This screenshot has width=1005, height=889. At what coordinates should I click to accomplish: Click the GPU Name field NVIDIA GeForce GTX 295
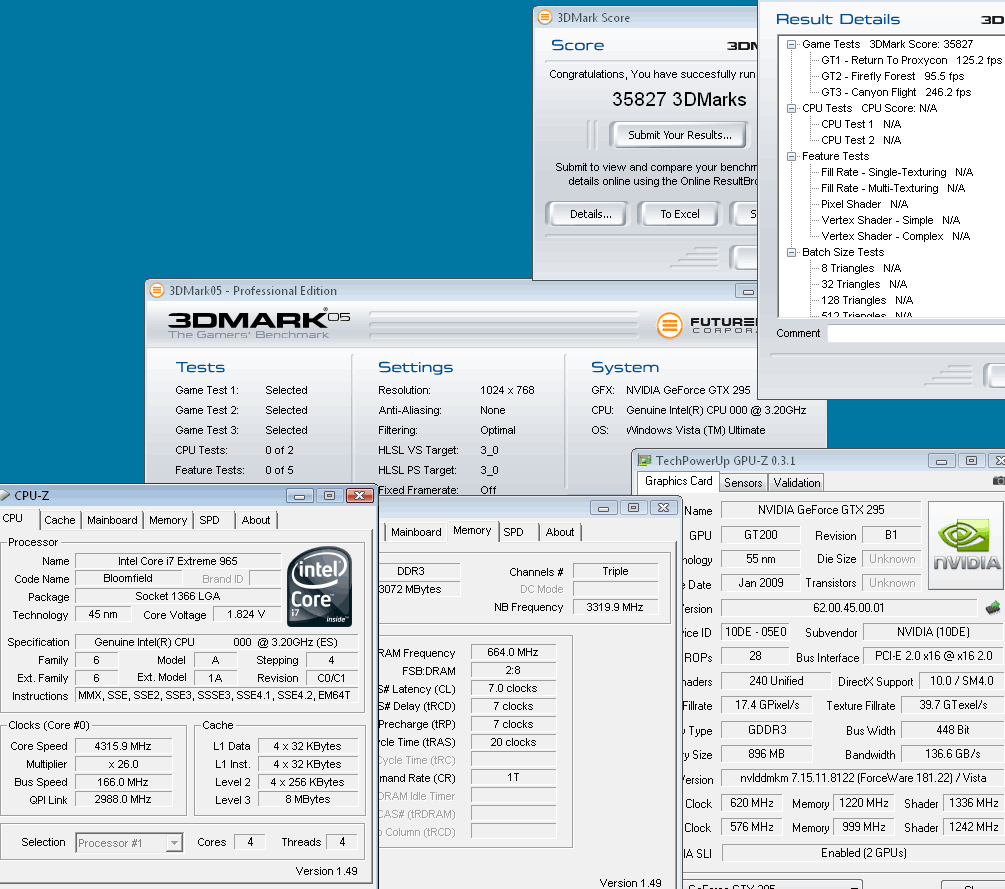pos(821,510)
